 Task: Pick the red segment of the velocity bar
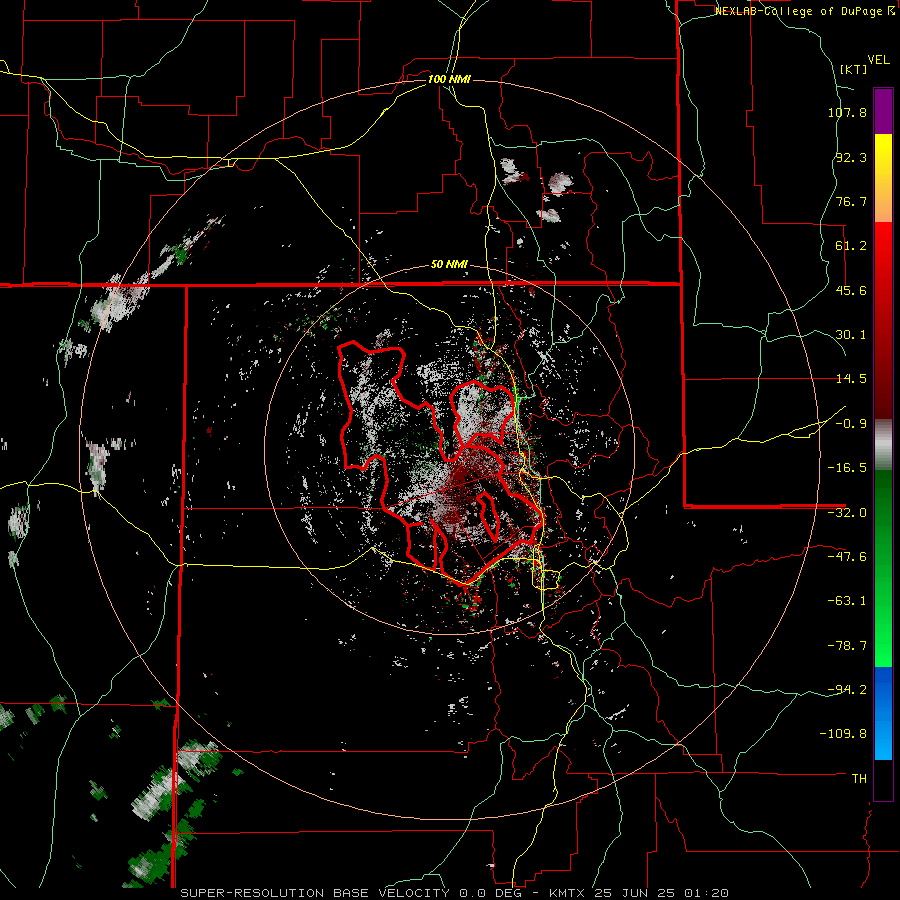(883, 320)
